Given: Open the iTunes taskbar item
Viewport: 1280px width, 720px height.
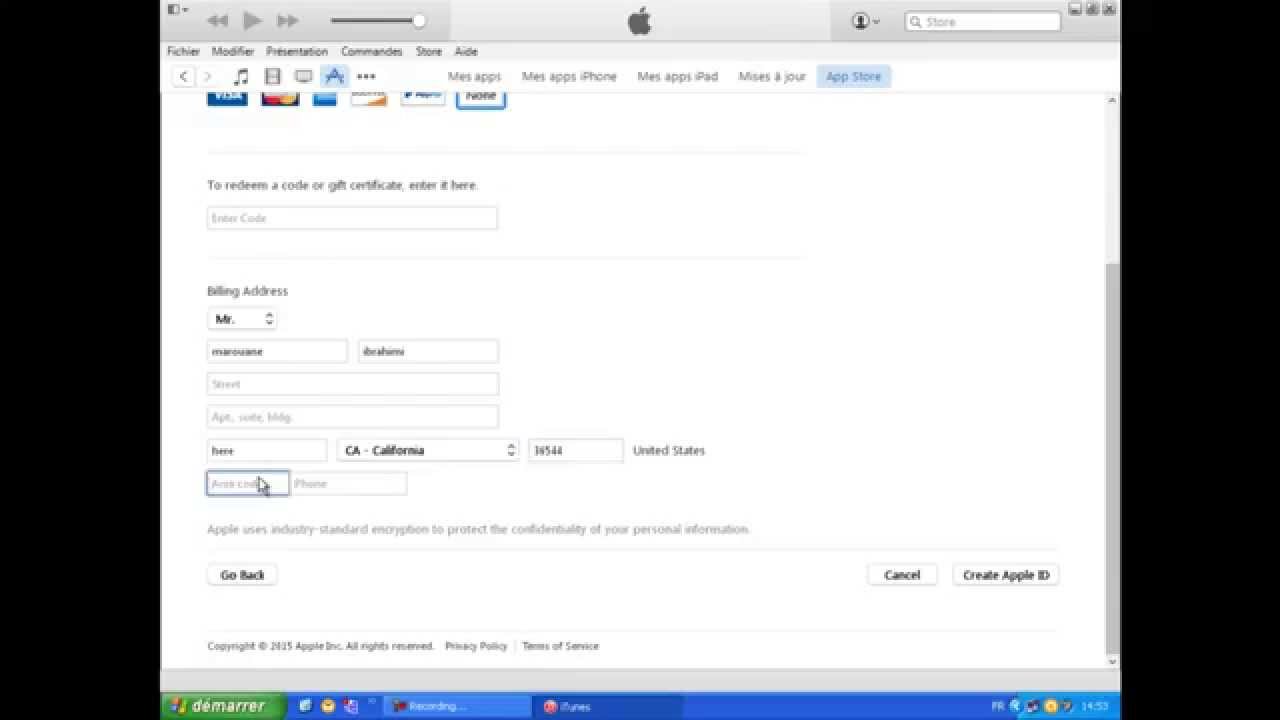Looking at the screenshot, I should coord(607,706).
